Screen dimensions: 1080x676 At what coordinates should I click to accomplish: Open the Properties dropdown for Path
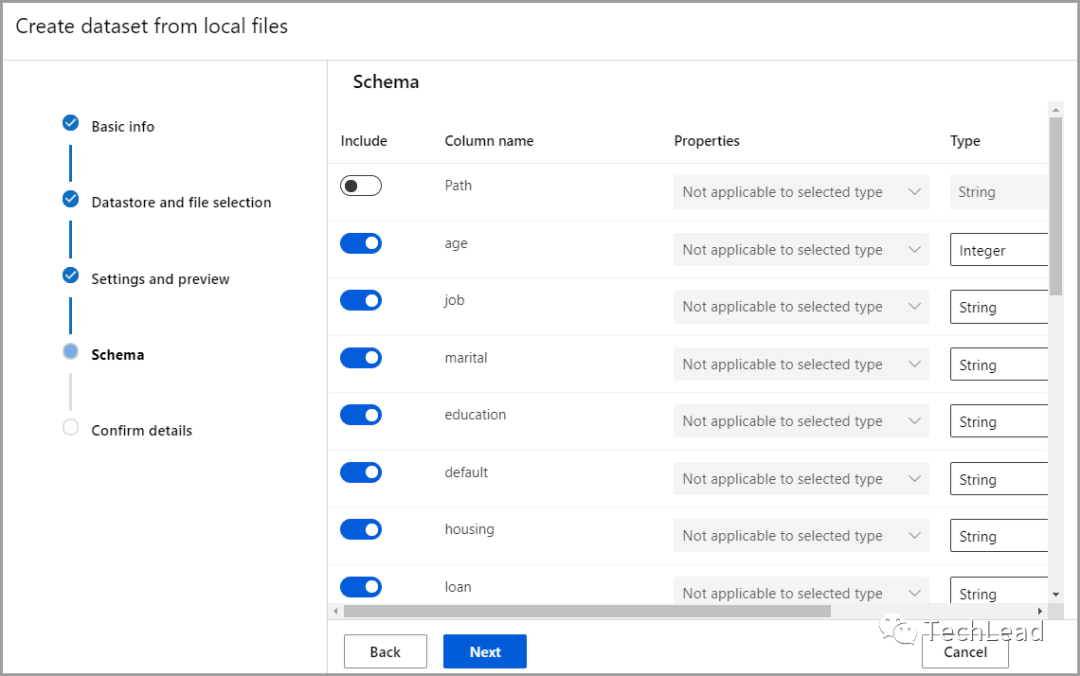click(x=800, y=191)
